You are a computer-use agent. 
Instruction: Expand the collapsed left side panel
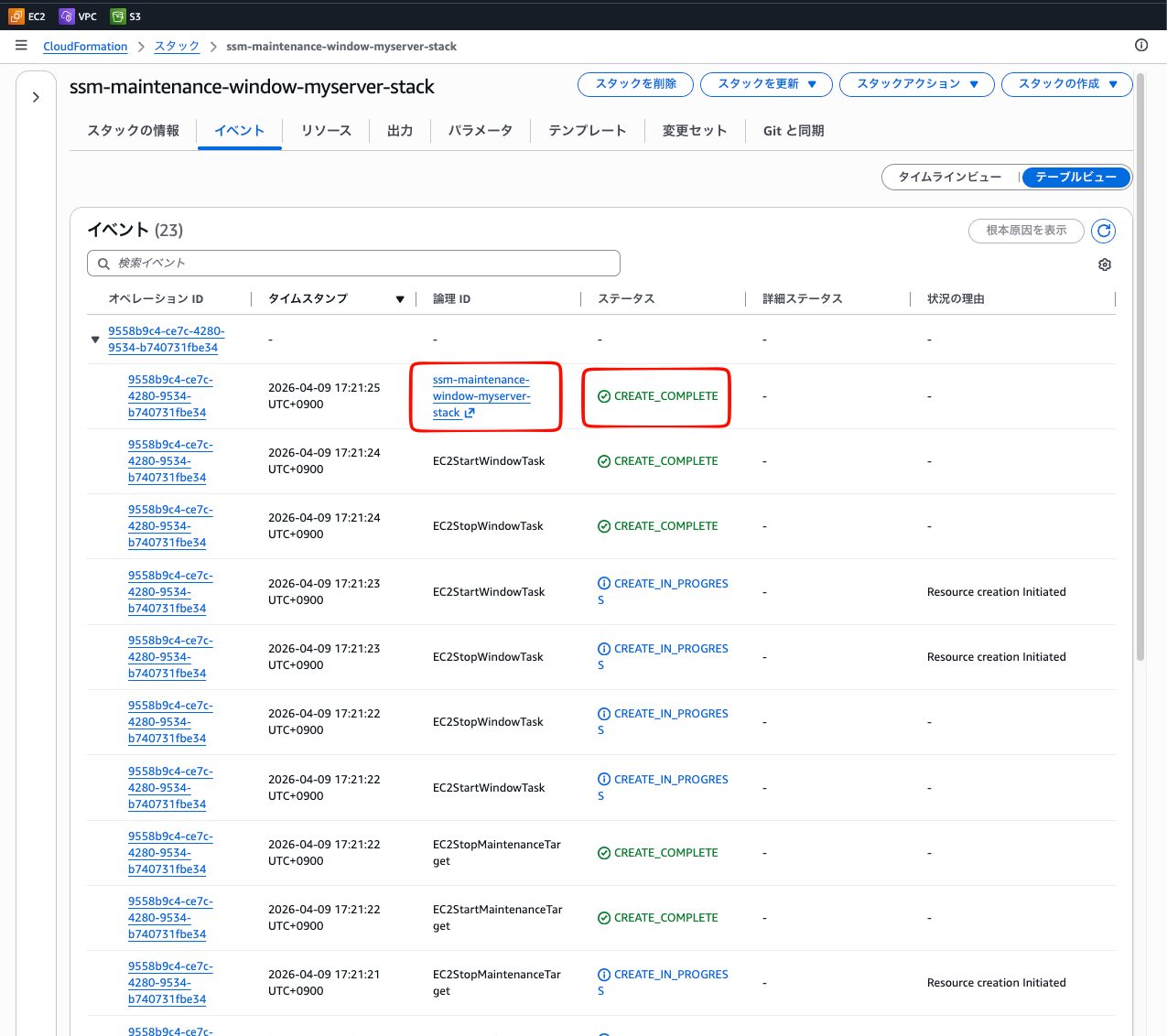click(36, 97)
